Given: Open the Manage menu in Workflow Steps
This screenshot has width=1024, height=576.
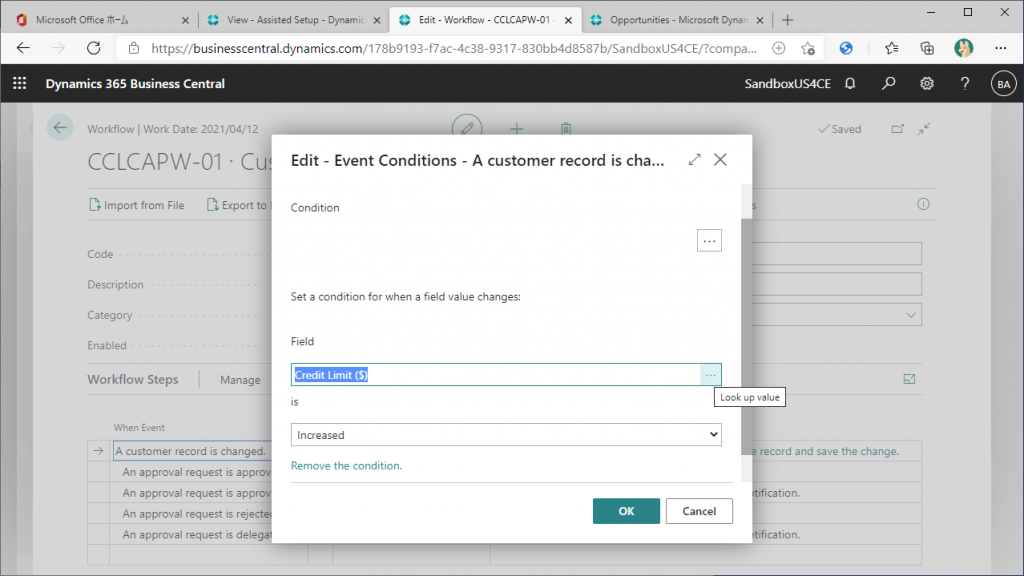Looking at the screenshot, I should pos(240,380).
